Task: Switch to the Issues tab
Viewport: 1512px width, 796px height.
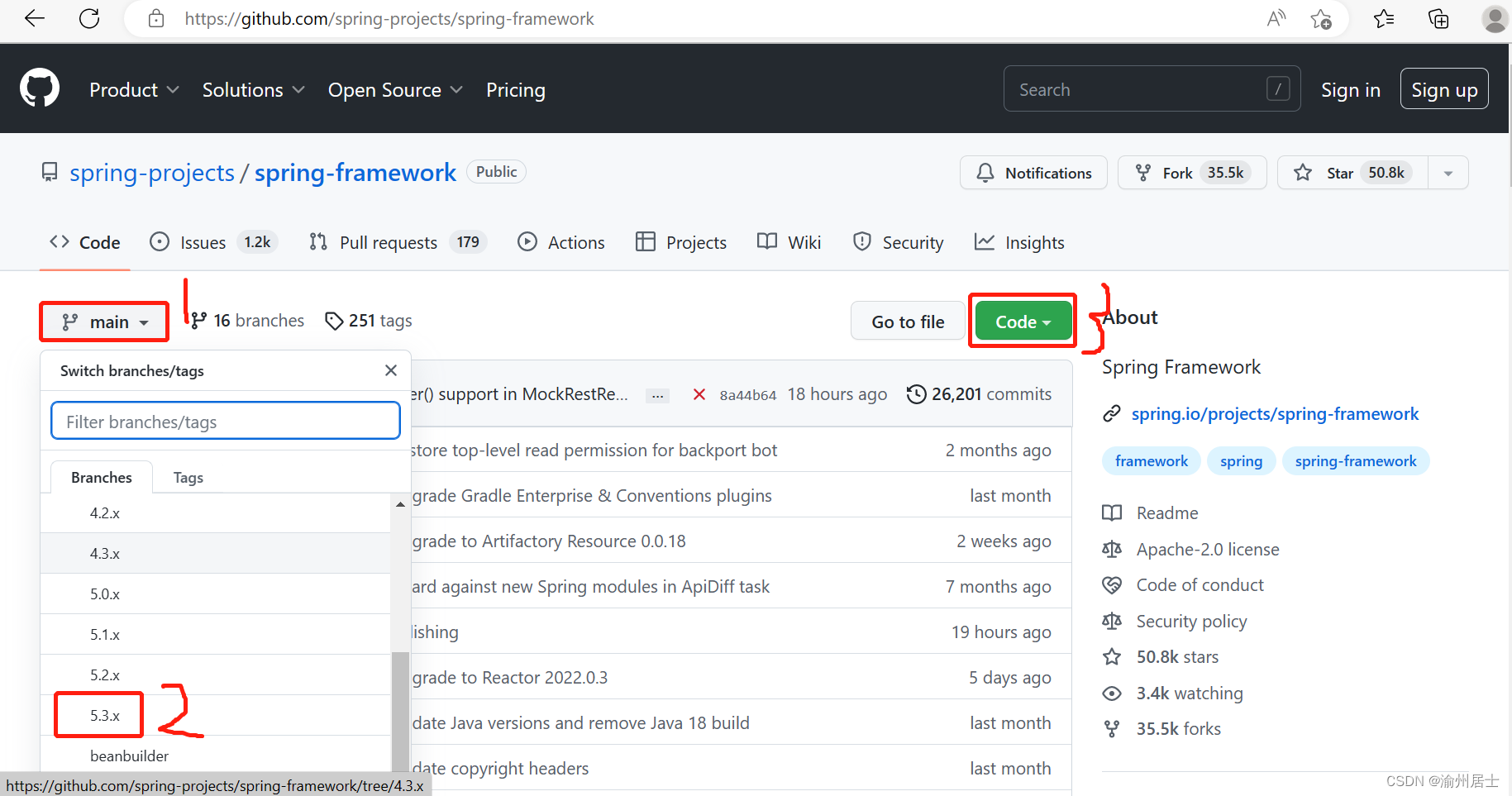Action: [213, 242]
